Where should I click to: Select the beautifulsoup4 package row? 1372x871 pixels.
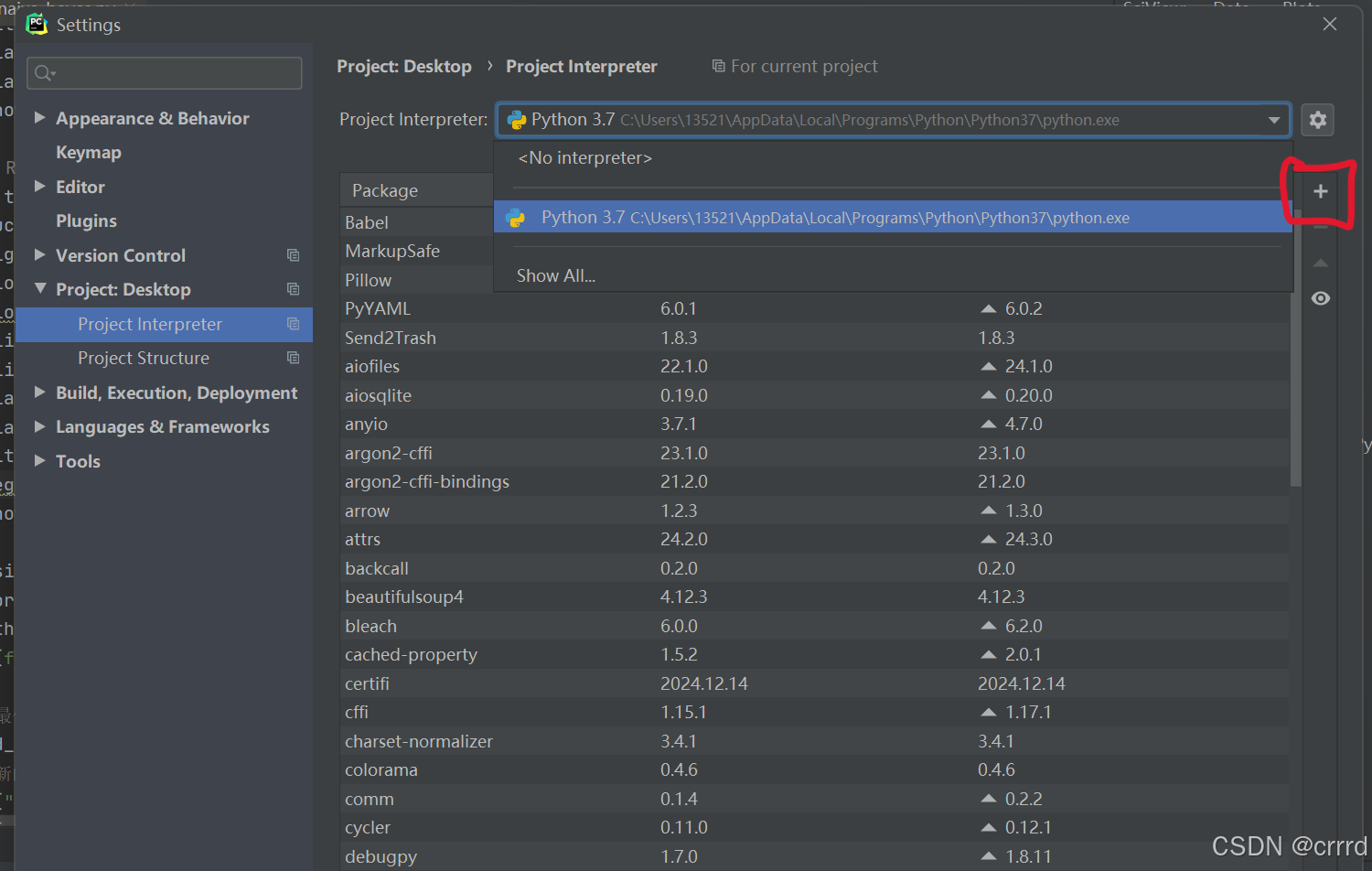[x=814, y=597]
